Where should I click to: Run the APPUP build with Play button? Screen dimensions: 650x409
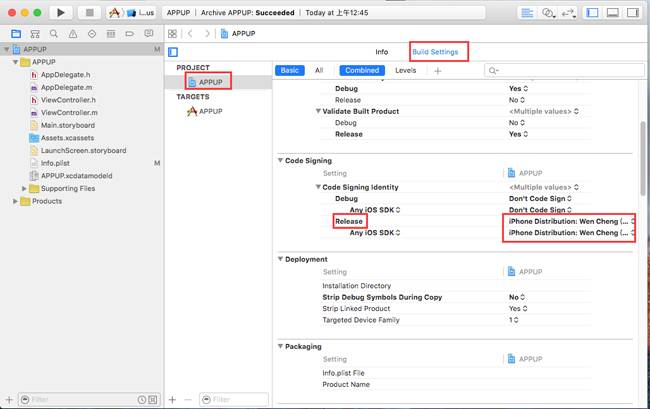click(61, 12)
